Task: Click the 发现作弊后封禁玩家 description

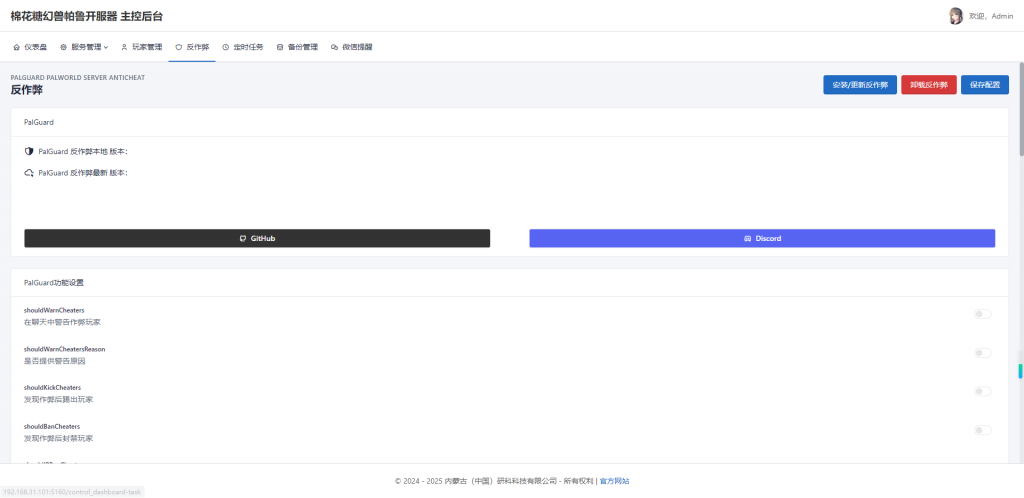Action: click(x=59, y=438)
